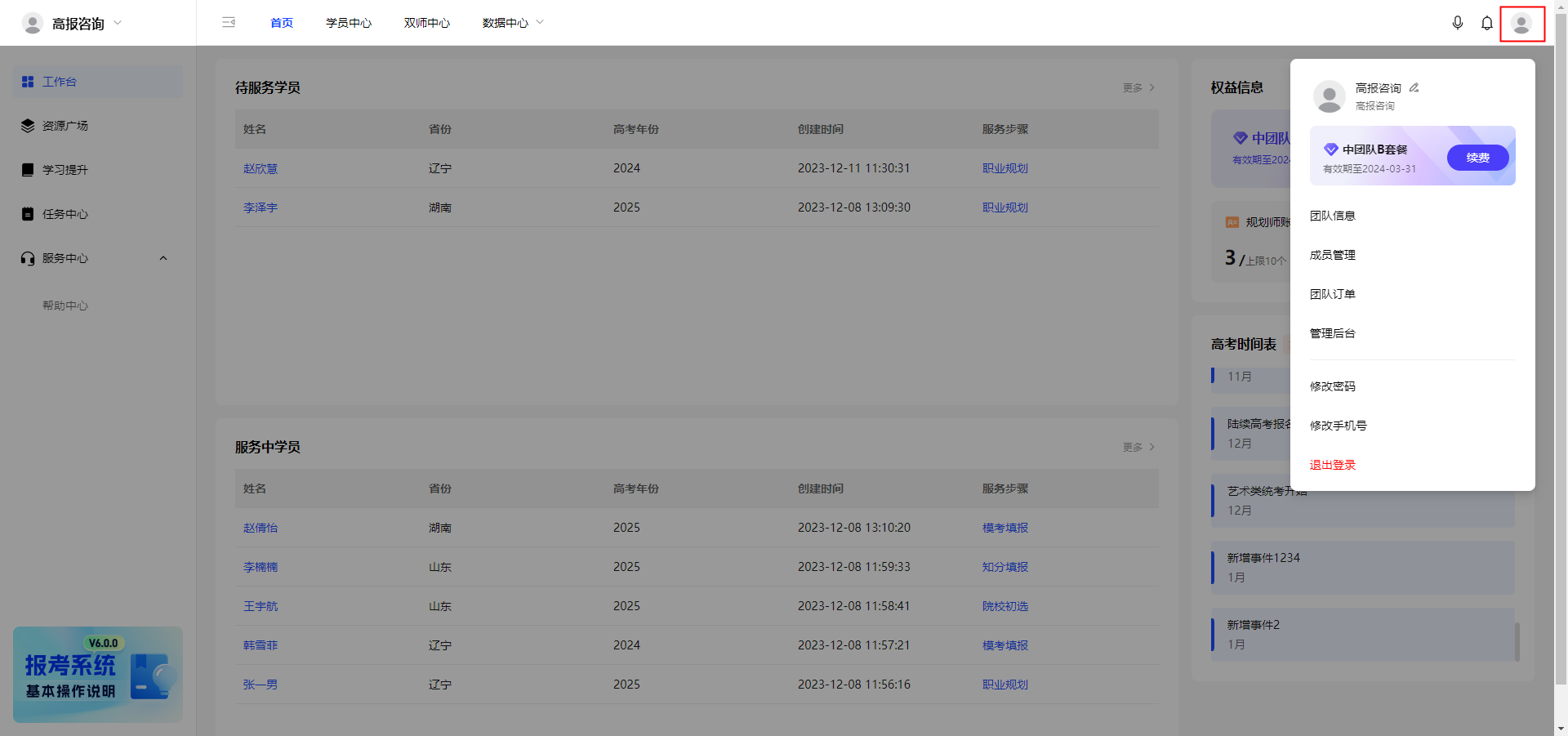Open student 赵欣慧's profile link

point(261,168)
